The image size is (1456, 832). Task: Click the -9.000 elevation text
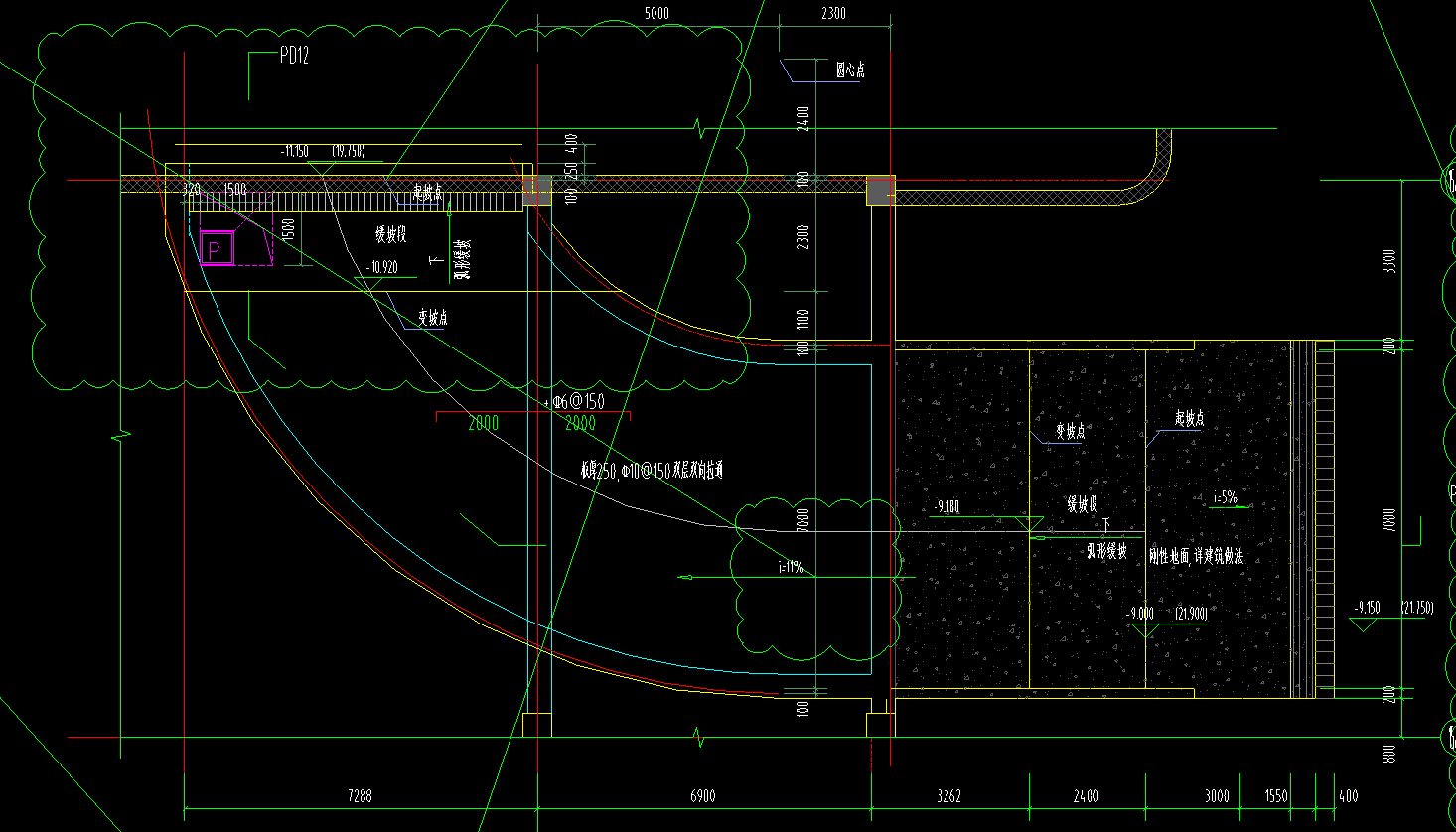[x=1140, y=614]
